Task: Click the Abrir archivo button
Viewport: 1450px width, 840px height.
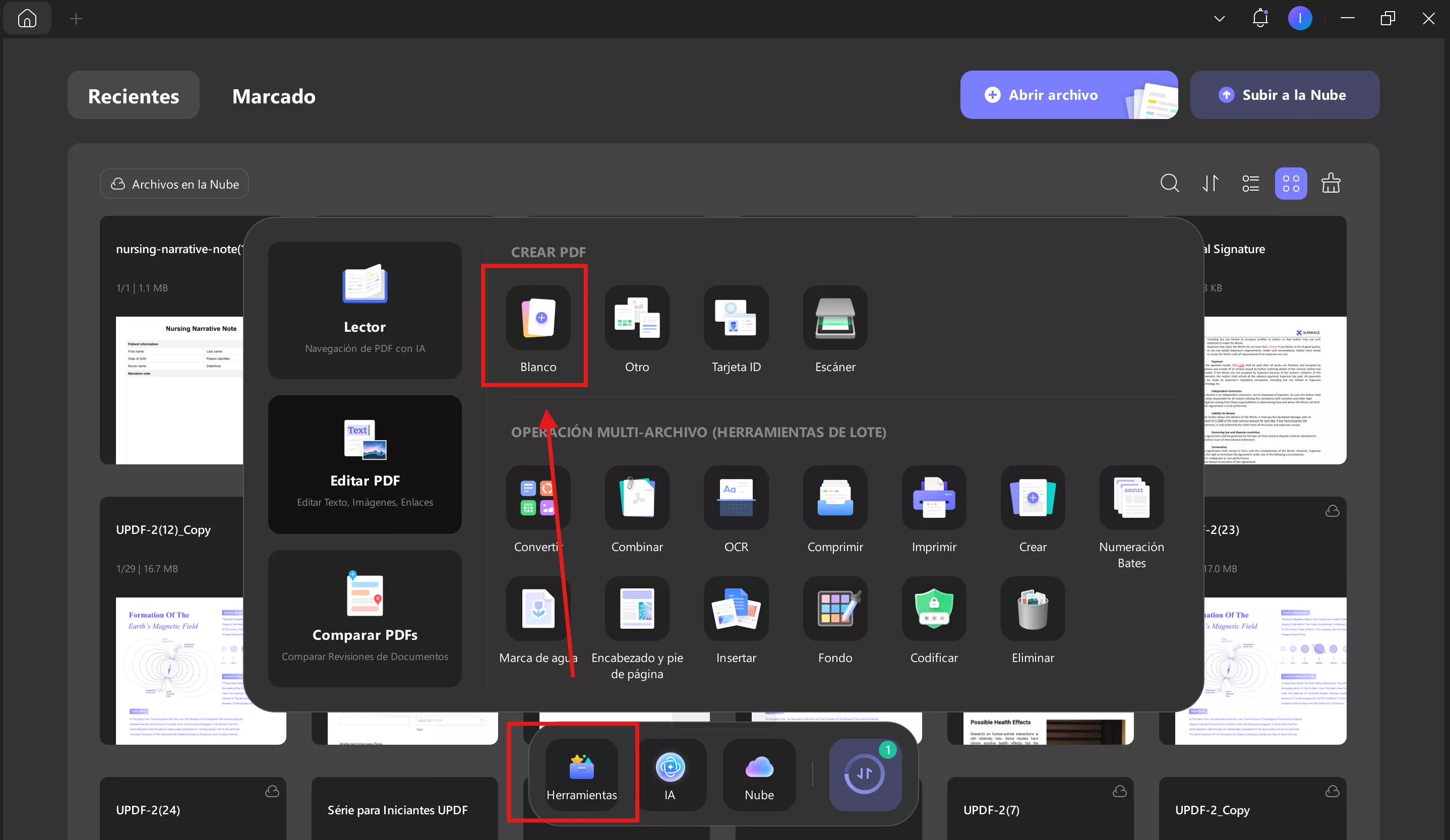Action: tap(1069, 95)
